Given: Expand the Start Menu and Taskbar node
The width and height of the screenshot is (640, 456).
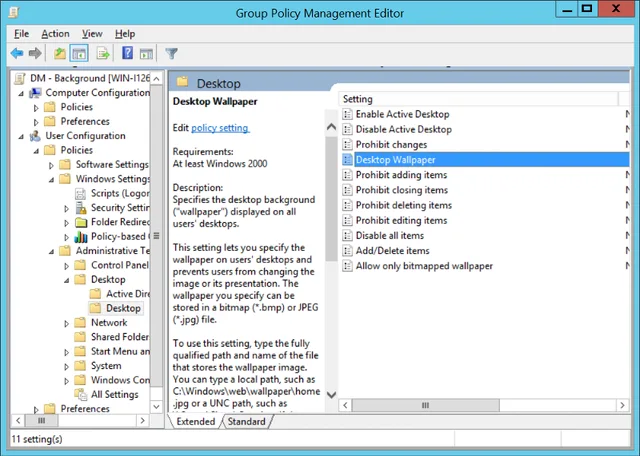Looking at the screenshot, I should coord(66,352).
